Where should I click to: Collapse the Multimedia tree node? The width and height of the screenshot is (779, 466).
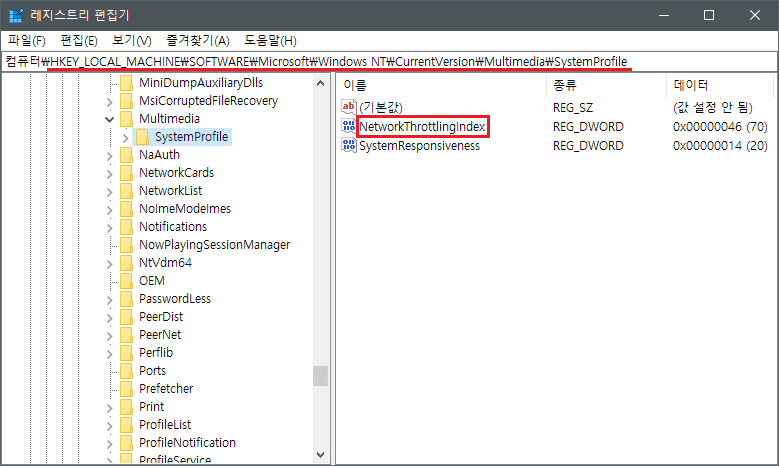click(x=110, y=119)
